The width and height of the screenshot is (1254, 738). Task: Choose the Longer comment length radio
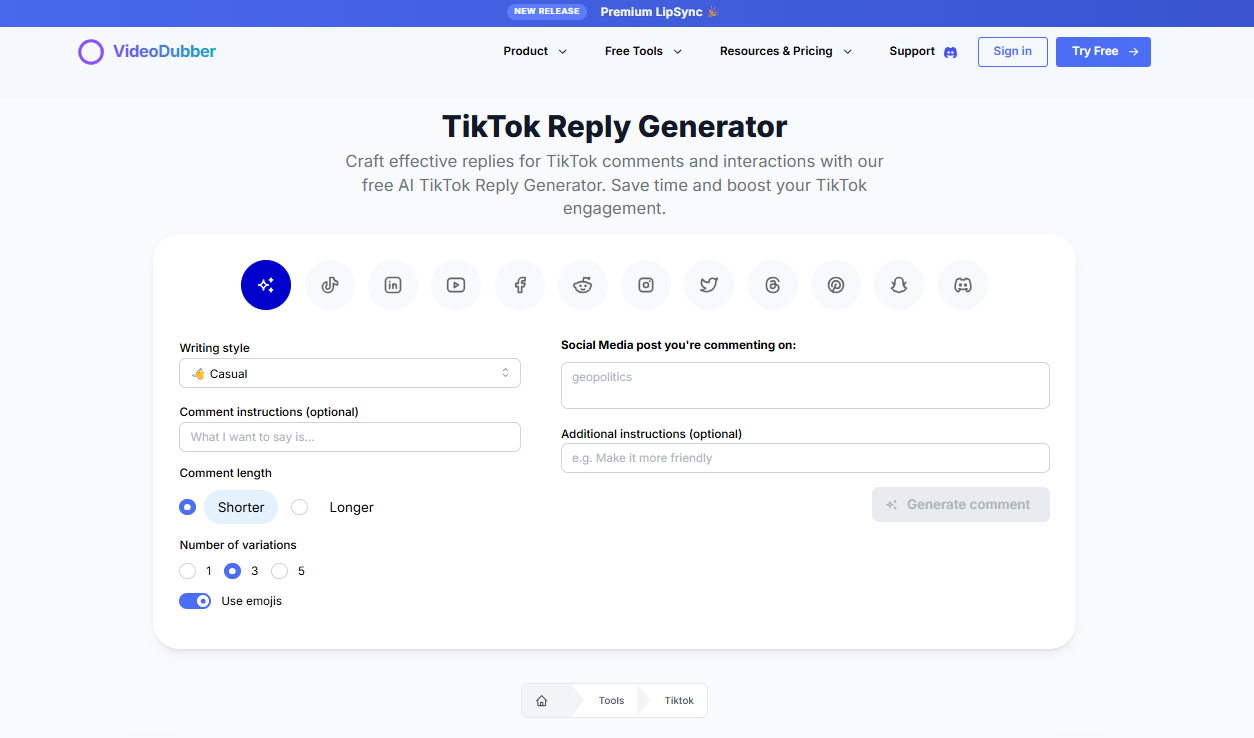(x=299, y=507)
